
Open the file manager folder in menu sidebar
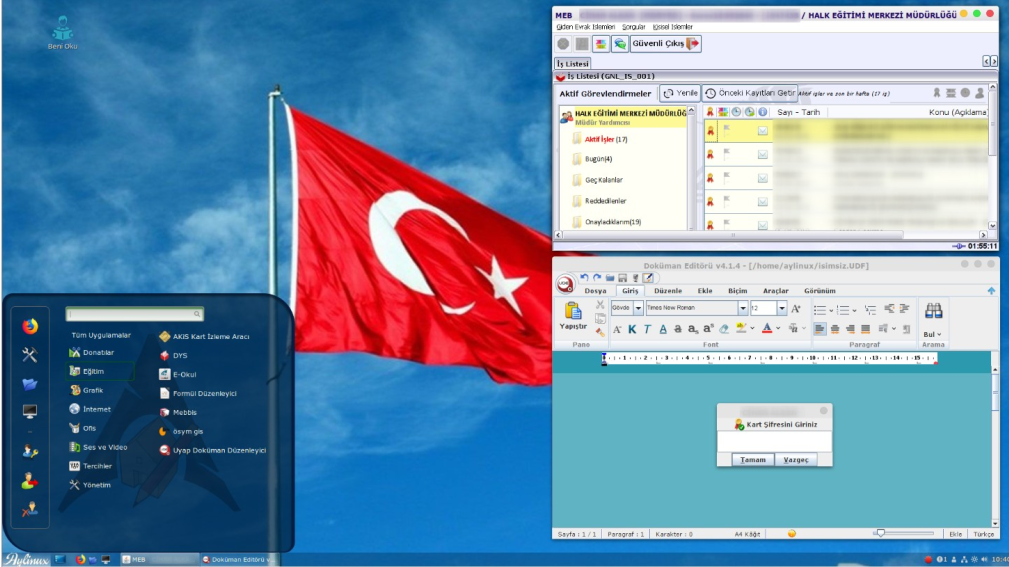30,384
